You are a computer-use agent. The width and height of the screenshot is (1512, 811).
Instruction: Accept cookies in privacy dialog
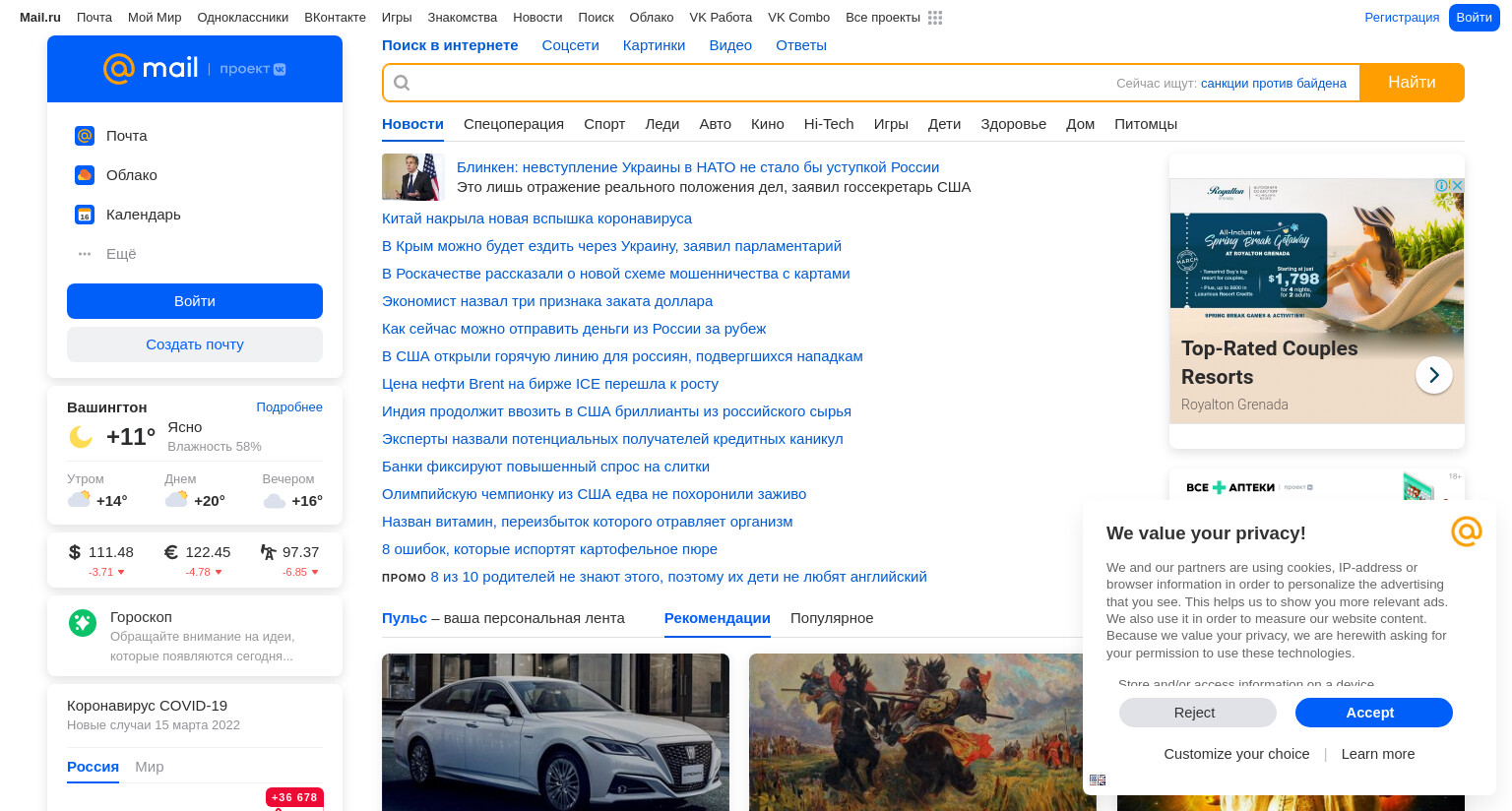[1374, 713]
